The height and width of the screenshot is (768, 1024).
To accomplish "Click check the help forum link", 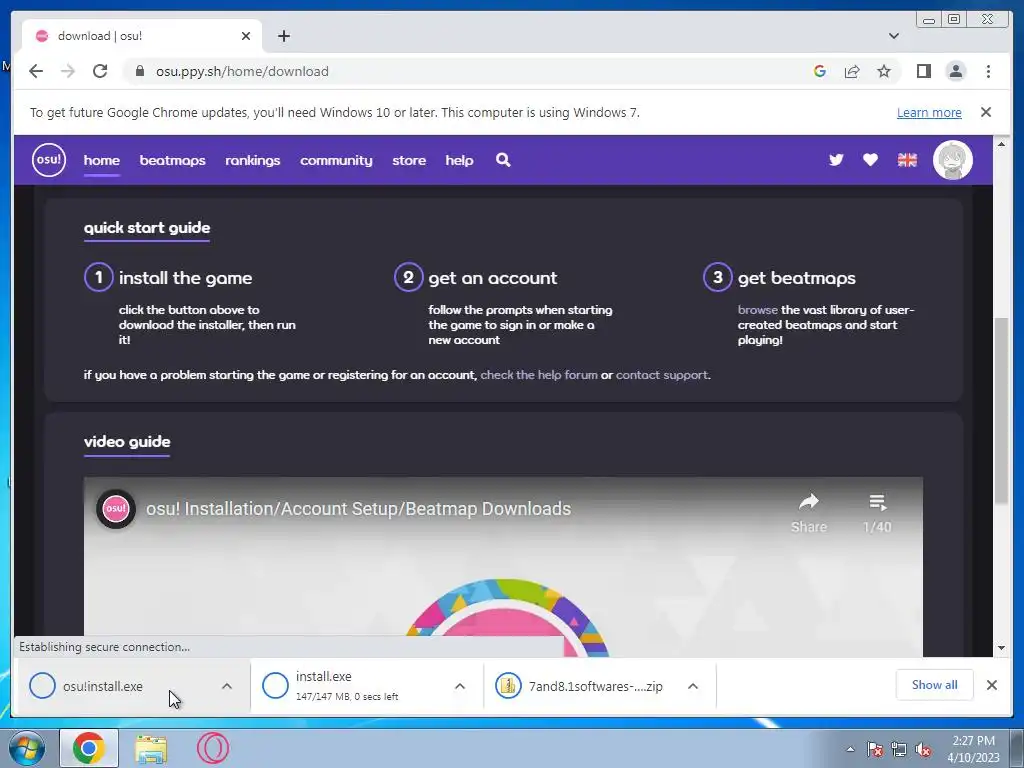I will click(539, 375).
